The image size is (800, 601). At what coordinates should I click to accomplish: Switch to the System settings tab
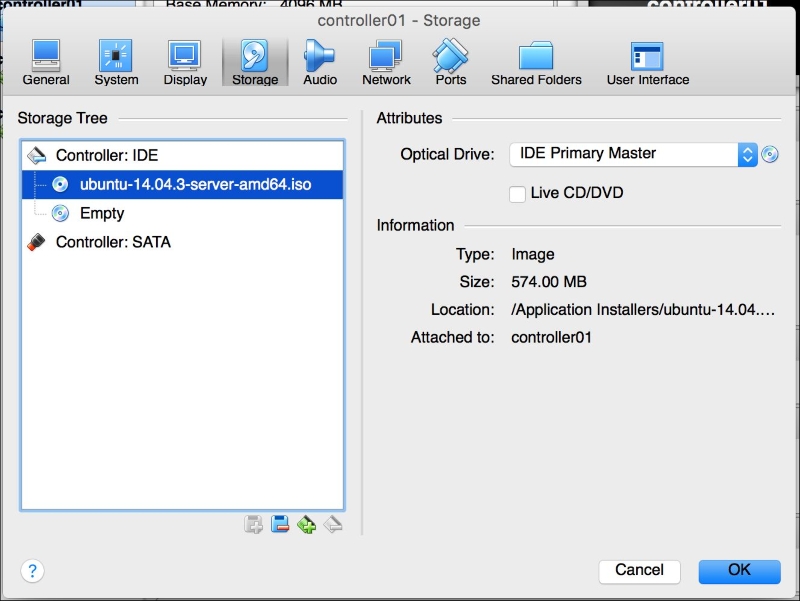click(116, 62)
